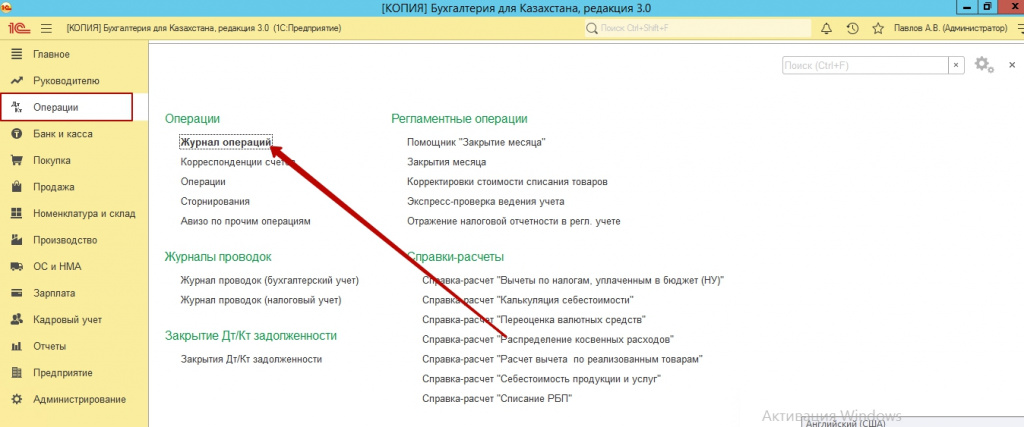Open Корректировки стоимости списания товаров

(x=507, y=182)
